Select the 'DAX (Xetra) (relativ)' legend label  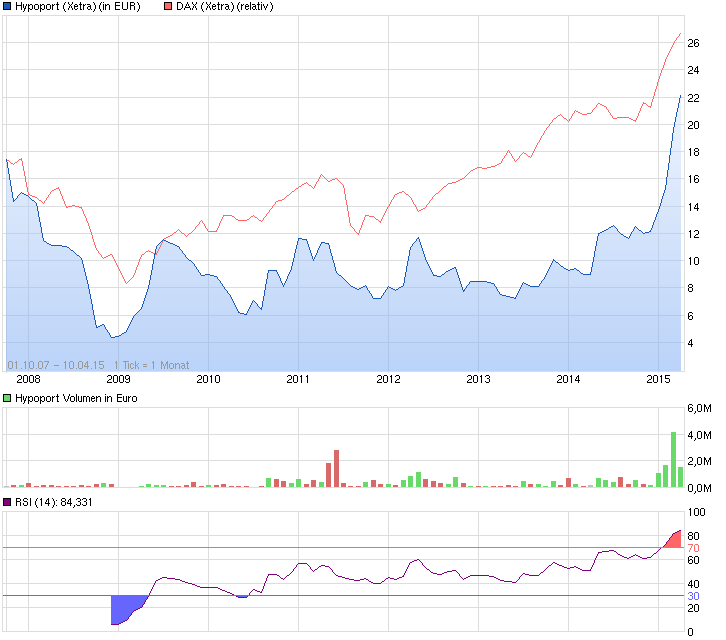(225, 6)
